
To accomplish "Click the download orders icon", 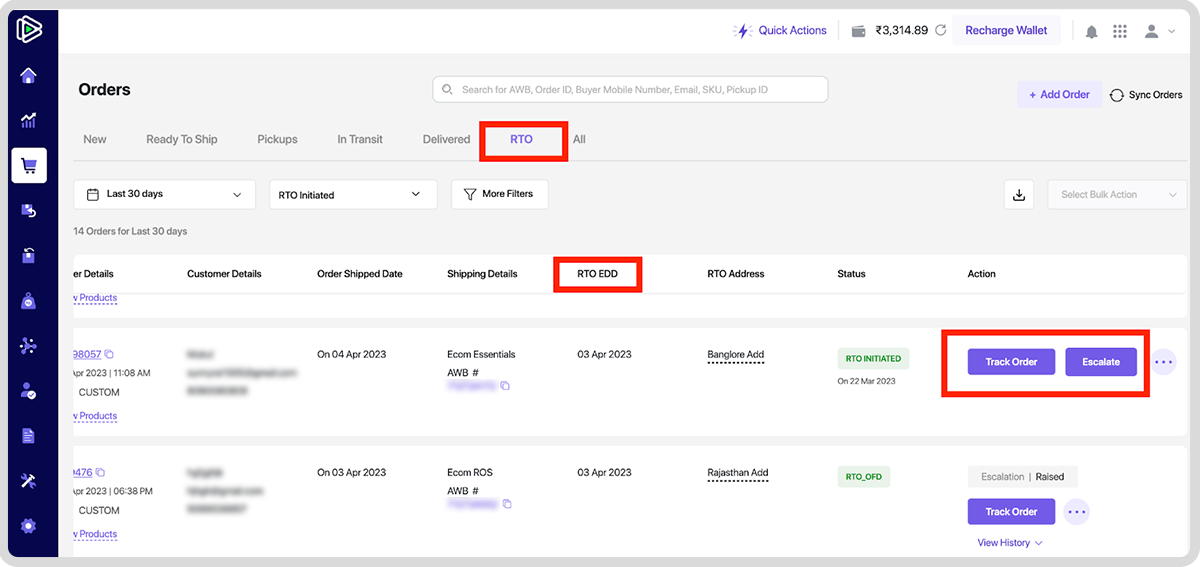I will (x=1019, y=195).
